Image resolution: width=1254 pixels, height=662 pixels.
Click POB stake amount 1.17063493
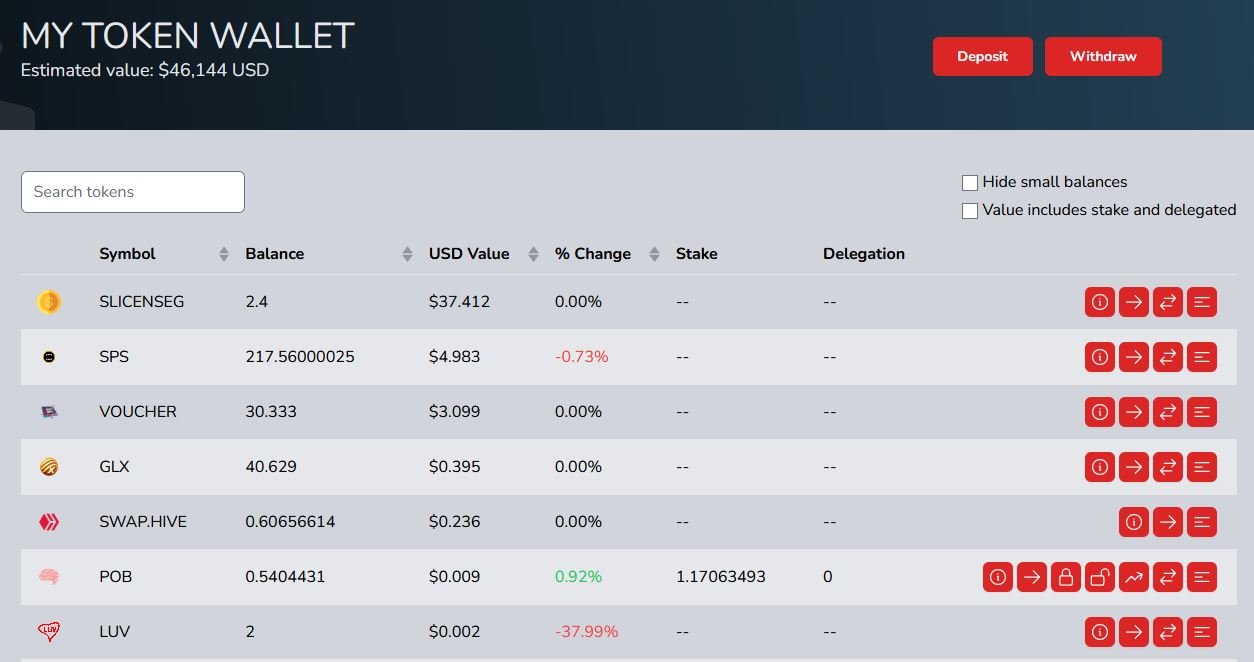[721, 577]
